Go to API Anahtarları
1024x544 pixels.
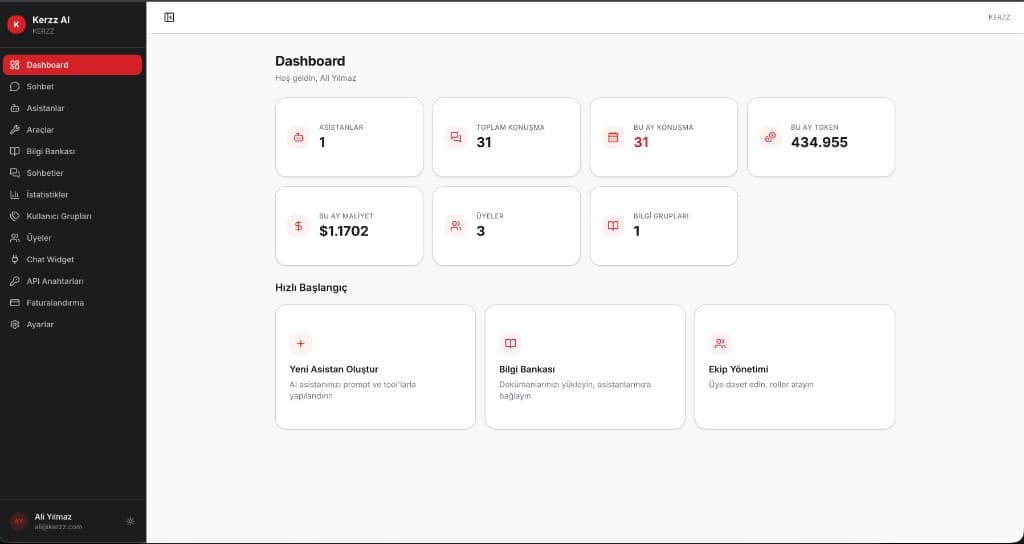72,281
